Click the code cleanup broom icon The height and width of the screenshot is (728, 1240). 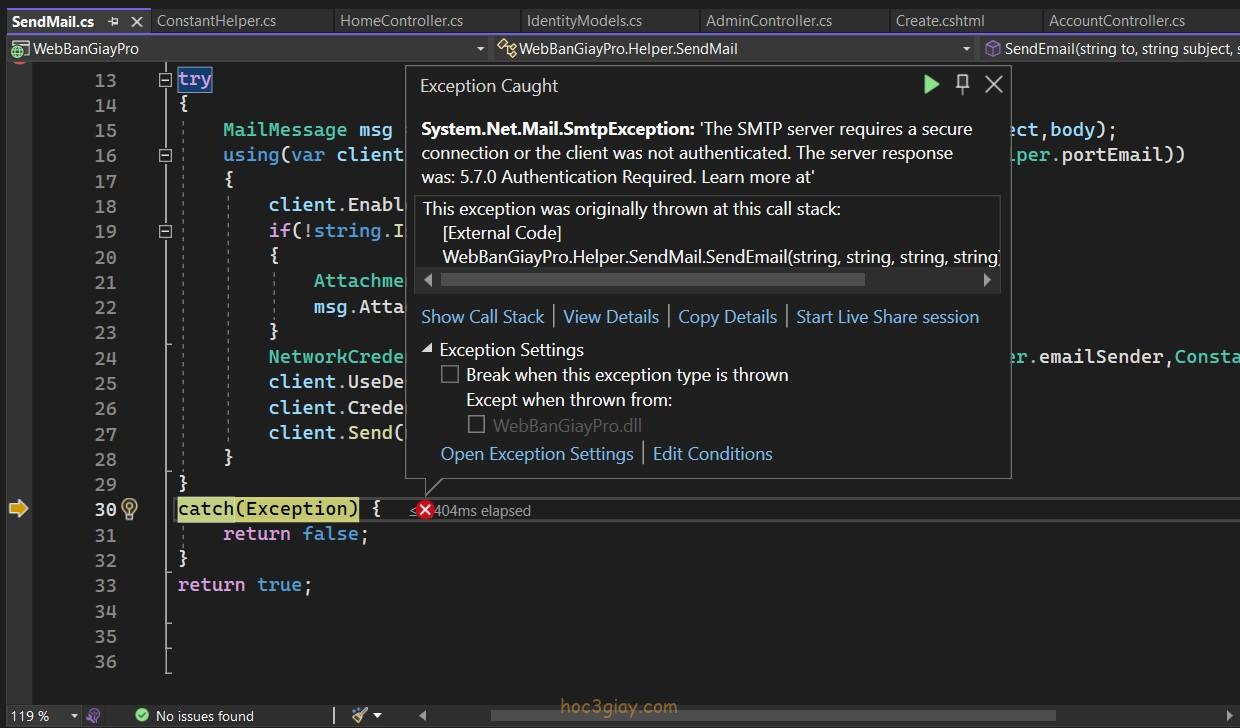pyautogui.click(x=360, y=715)
